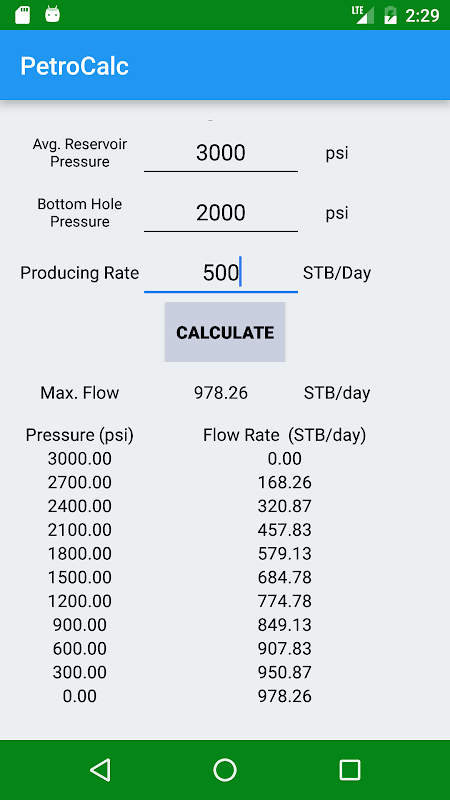Focus the Bottom Hole Pressure field
Viewport: 450px width, 800px height.
[221, 213]
